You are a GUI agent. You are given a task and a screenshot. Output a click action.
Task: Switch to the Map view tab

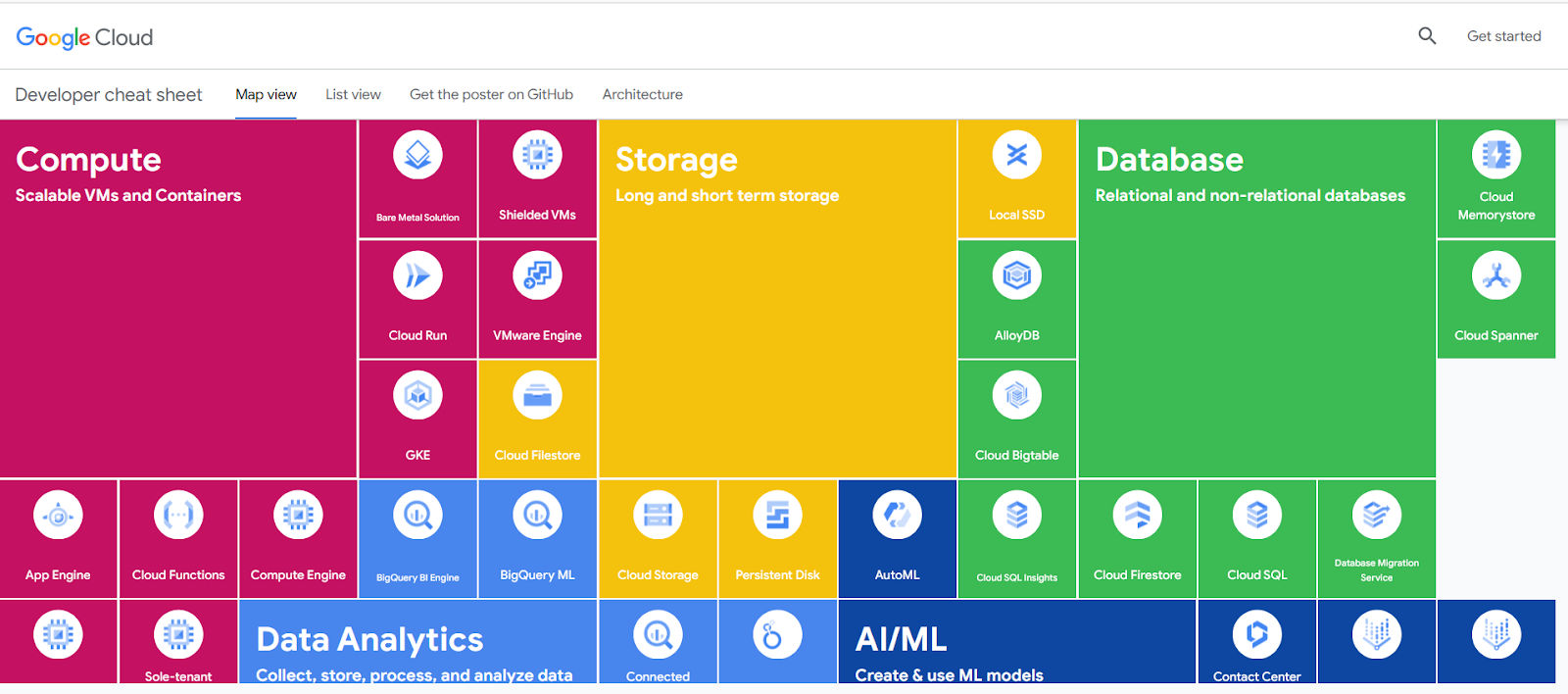coord(266,95)
